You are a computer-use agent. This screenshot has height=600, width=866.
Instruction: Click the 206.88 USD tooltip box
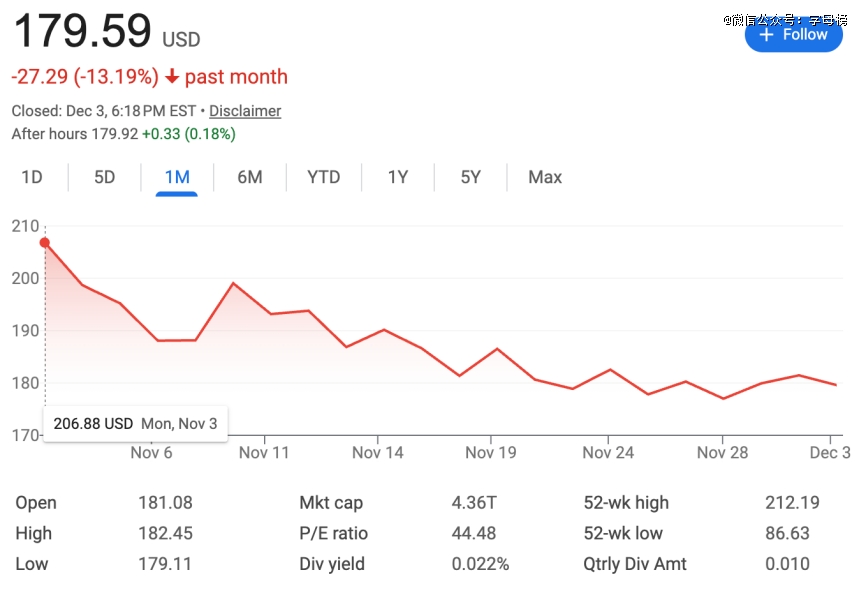point(135,423)
